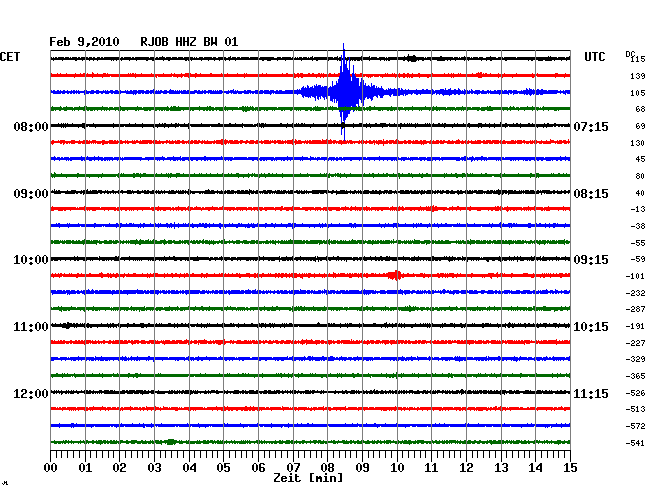The height and width of the screenshot is (494, 650).
Task: Click the DC offset value -13
Action: pyautogui.click(x=638, y=209)
